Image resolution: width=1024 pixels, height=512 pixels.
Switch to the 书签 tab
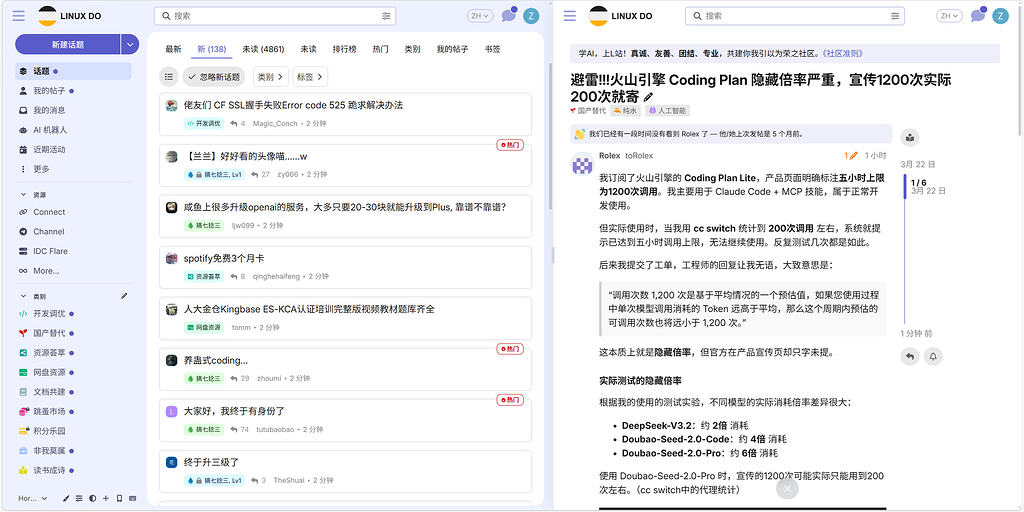[x=492, y=49]
